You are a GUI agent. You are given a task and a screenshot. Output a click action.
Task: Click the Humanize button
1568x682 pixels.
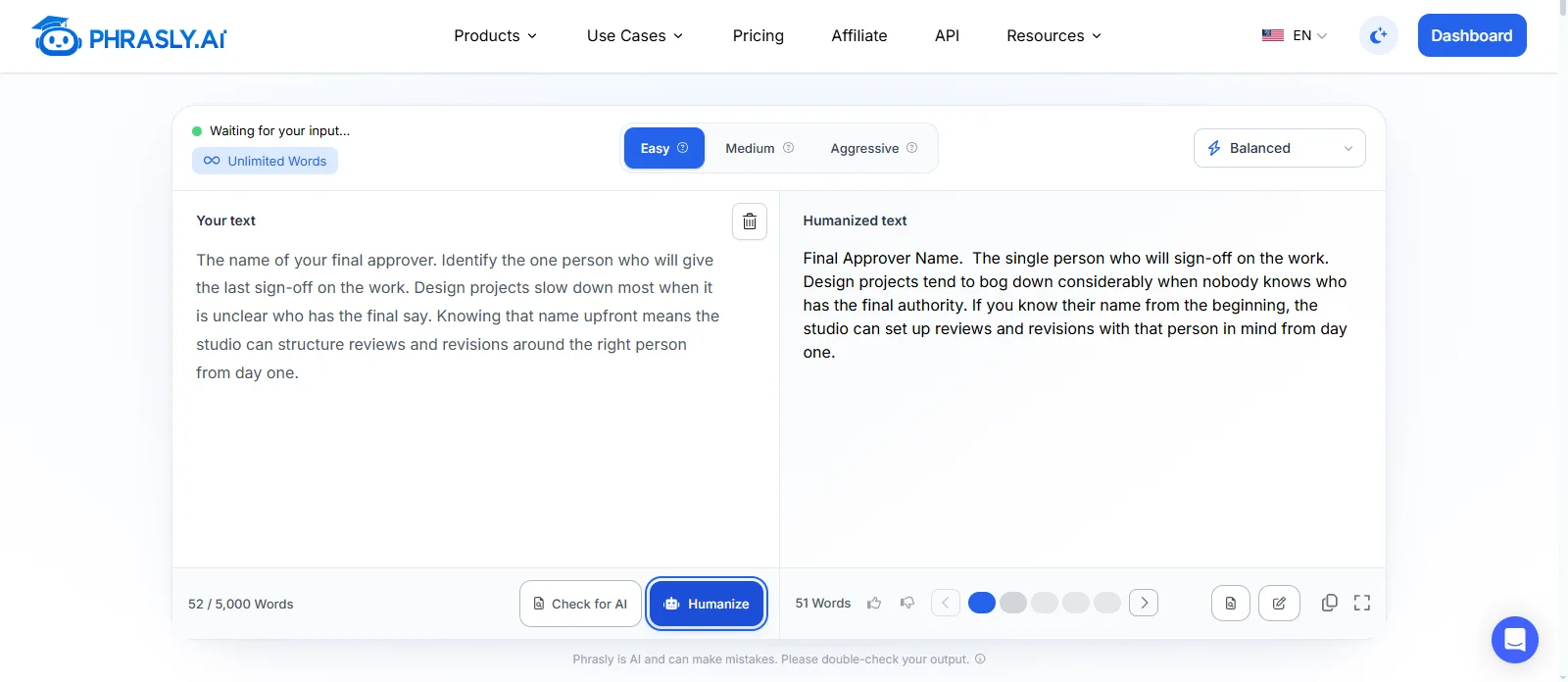pos(707,604)
